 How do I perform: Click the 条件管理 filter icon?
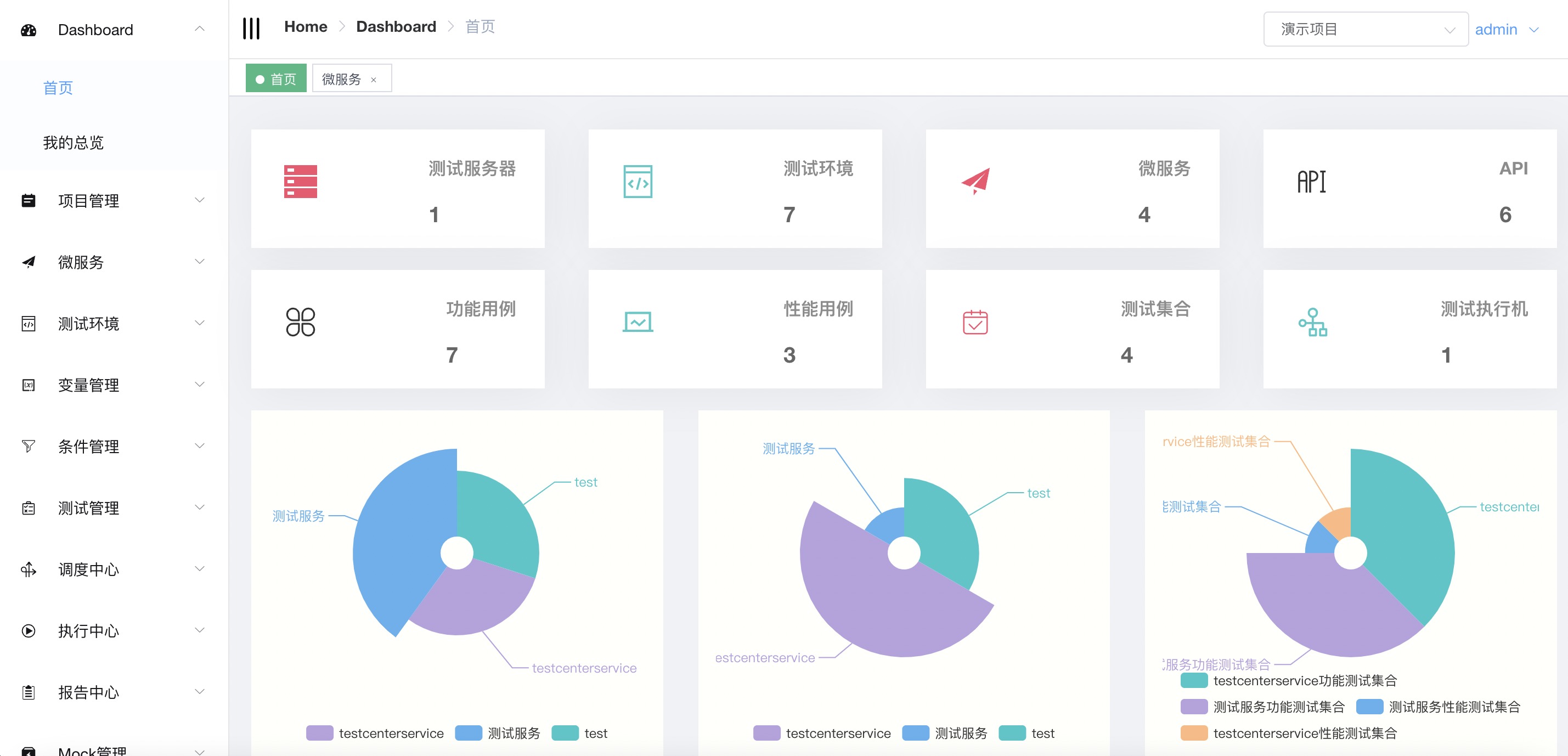coord(29,446)
